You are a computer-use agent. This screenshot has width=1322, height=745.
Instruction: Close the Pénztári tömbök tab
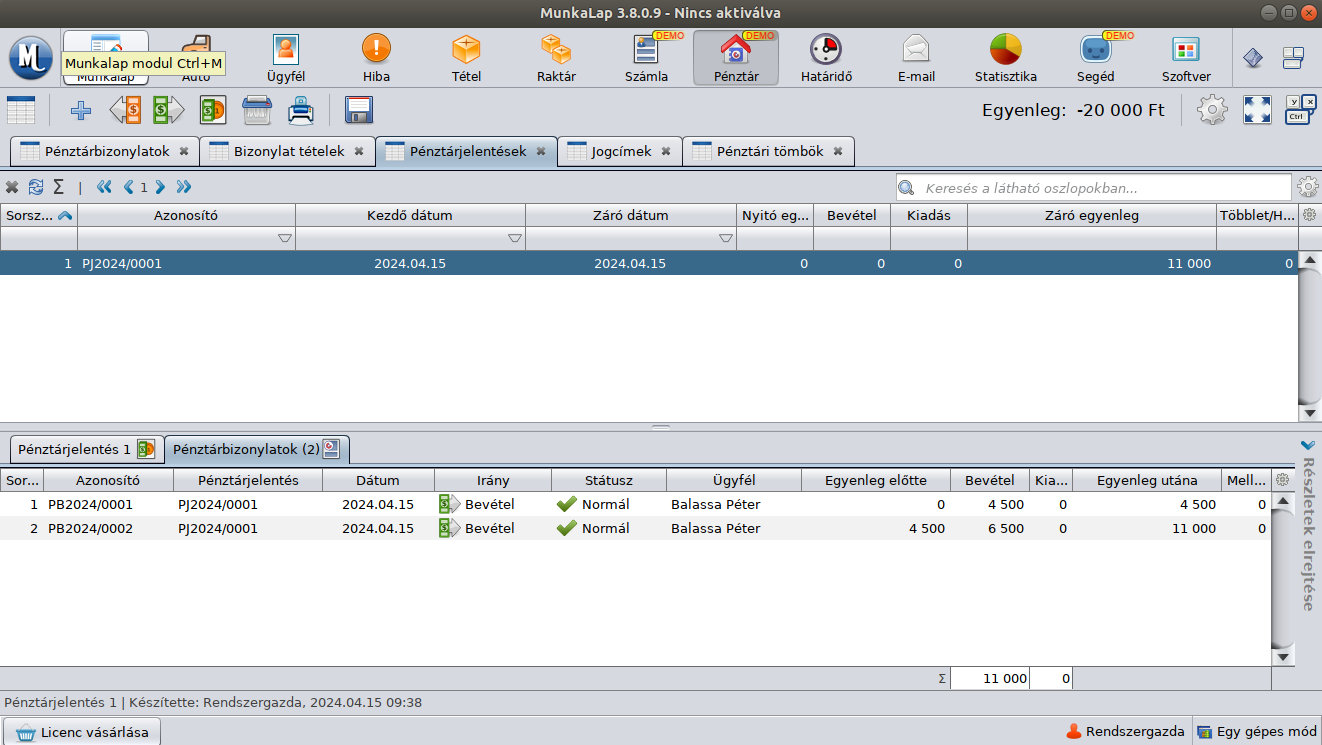tap(838, 152)
